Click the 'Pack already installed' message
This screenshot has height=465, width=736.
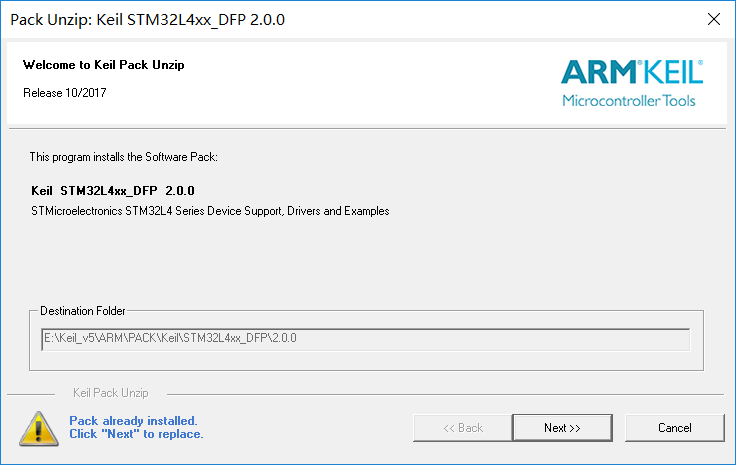click(x=133, y=420)
